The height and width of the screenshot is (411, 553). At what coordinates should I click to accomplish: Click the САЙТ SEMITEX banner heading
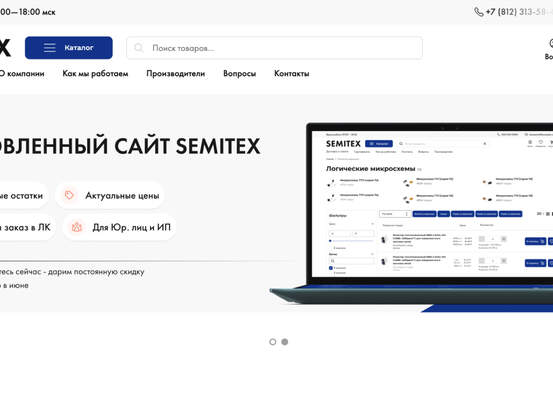(187, 146)
